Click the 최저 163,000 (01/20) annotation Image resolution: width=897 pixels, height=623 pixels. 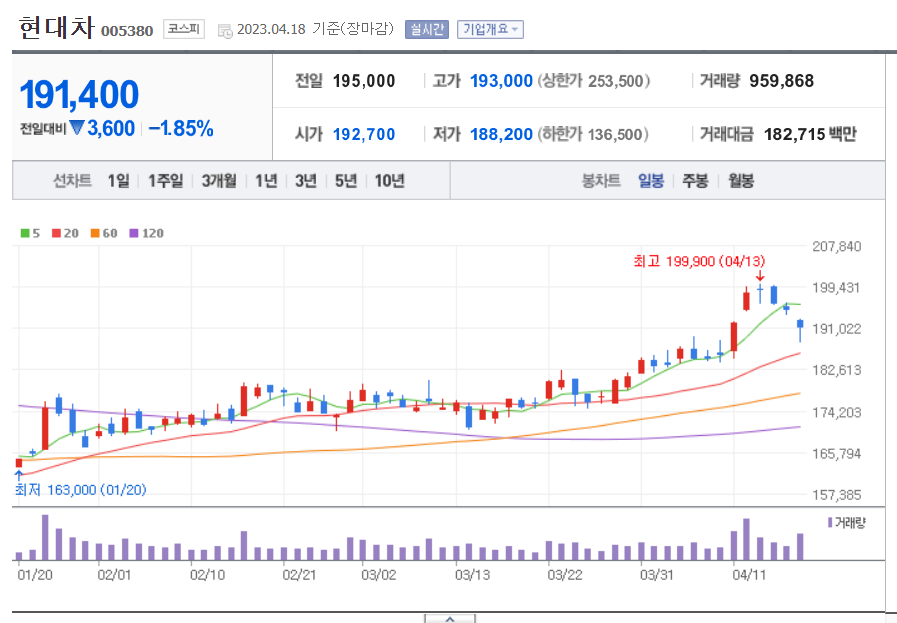(x=81, y=490)
